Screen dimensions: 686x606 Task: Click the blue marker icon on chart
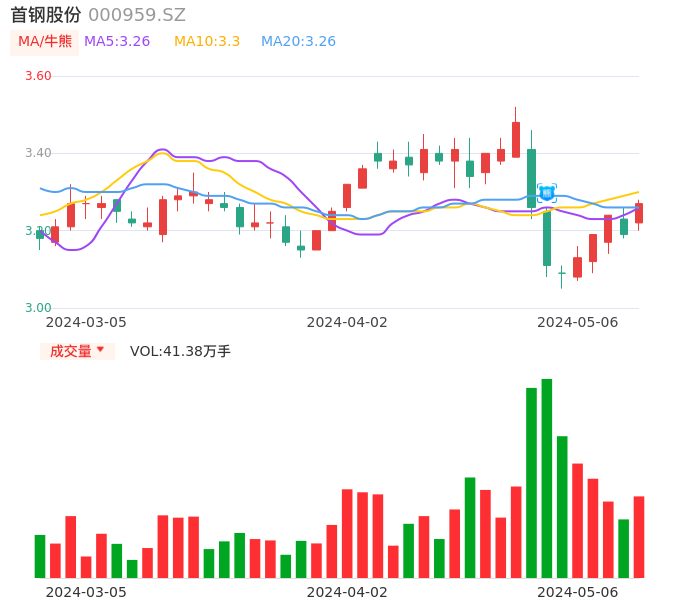547,193
